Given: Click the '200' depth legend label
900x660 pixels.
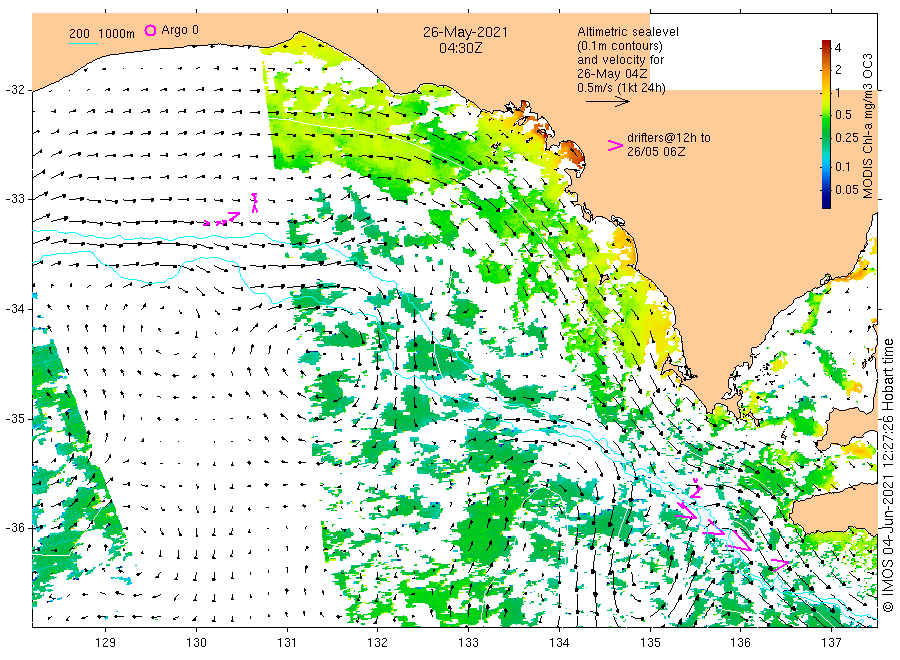Looking at the screenshot, I should click(x=79, y=33).
